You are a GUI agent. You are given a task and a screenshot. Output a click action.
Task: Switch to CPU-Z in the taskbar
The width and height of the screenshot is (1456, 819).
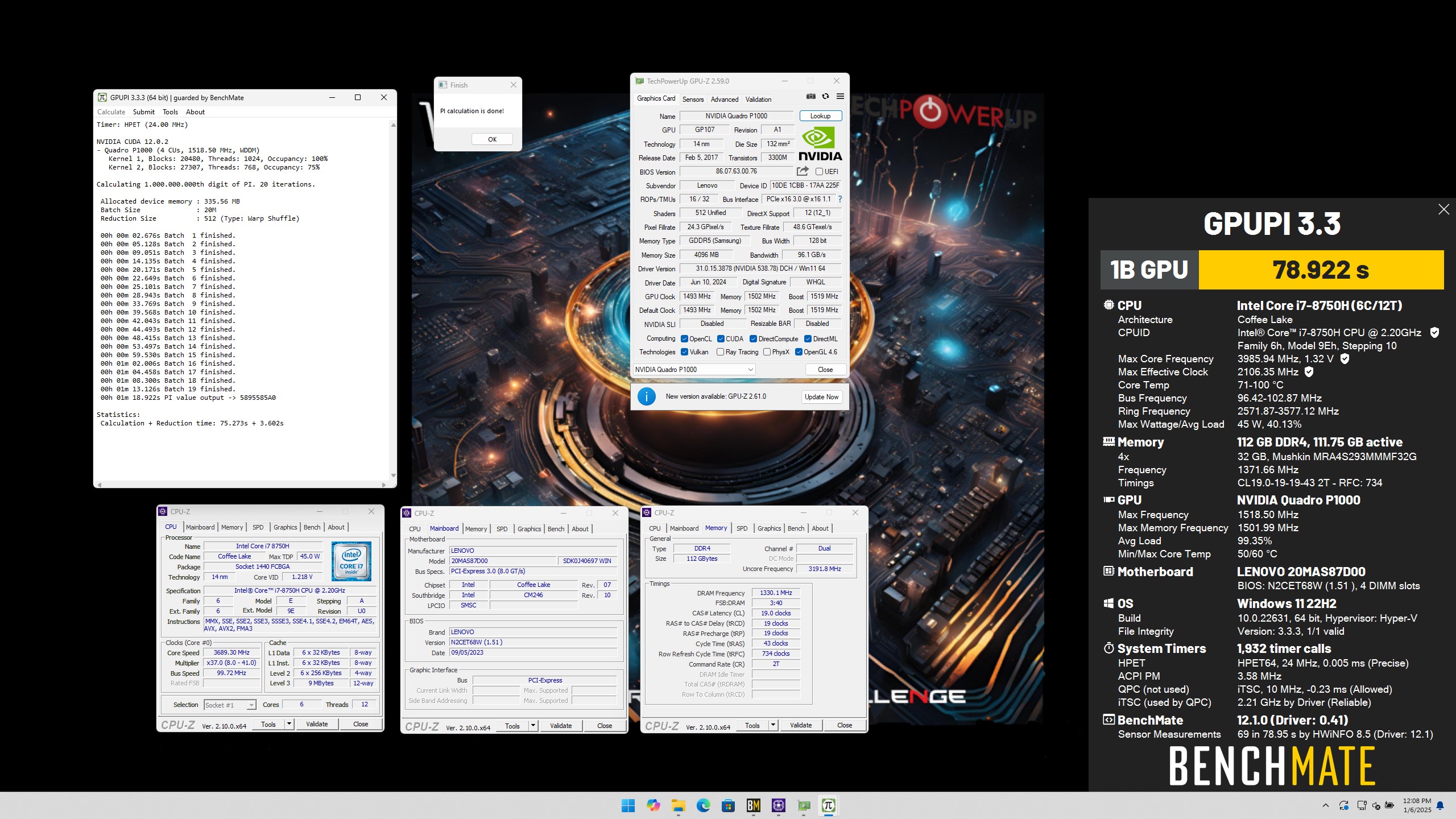point(779,805)
